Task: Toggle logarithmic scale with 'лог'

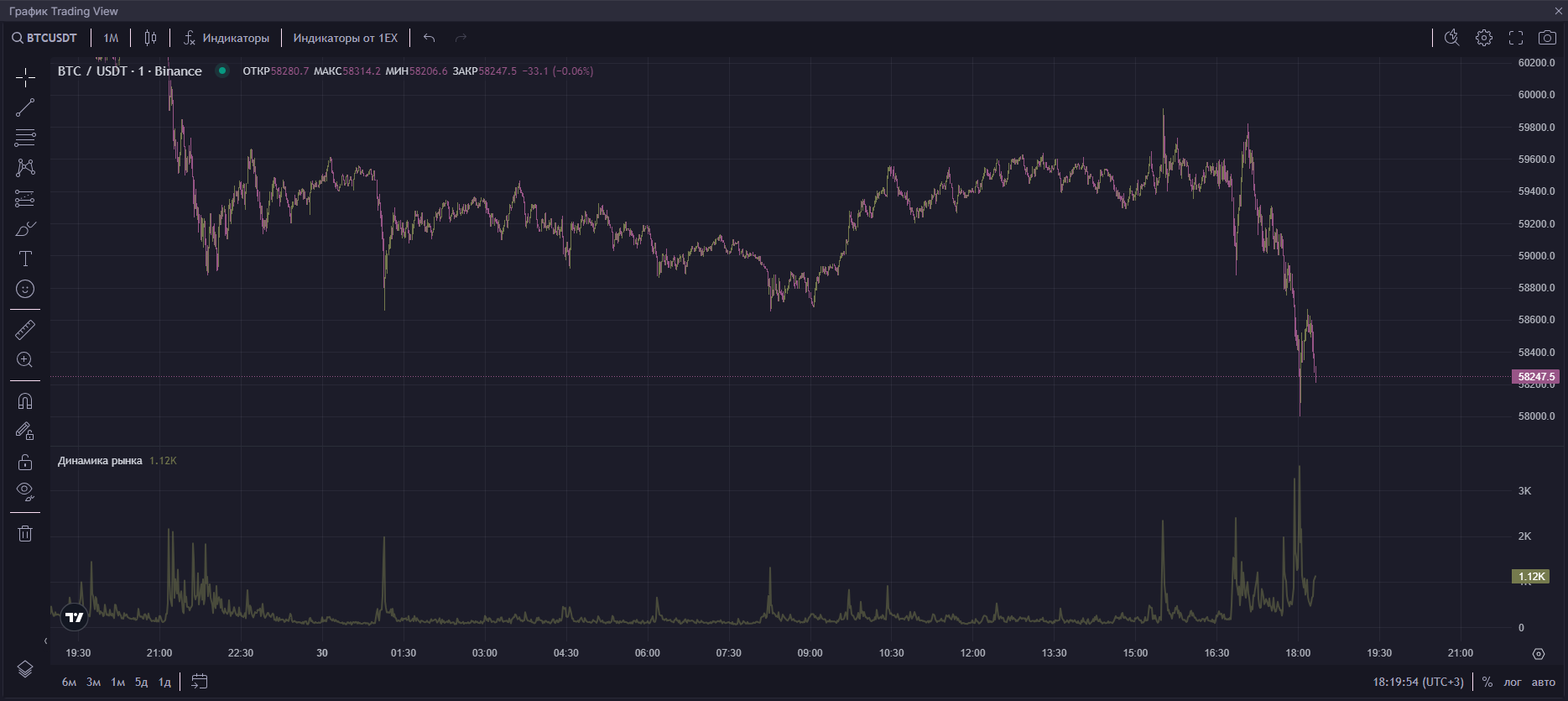Action: pos(1512,682)
